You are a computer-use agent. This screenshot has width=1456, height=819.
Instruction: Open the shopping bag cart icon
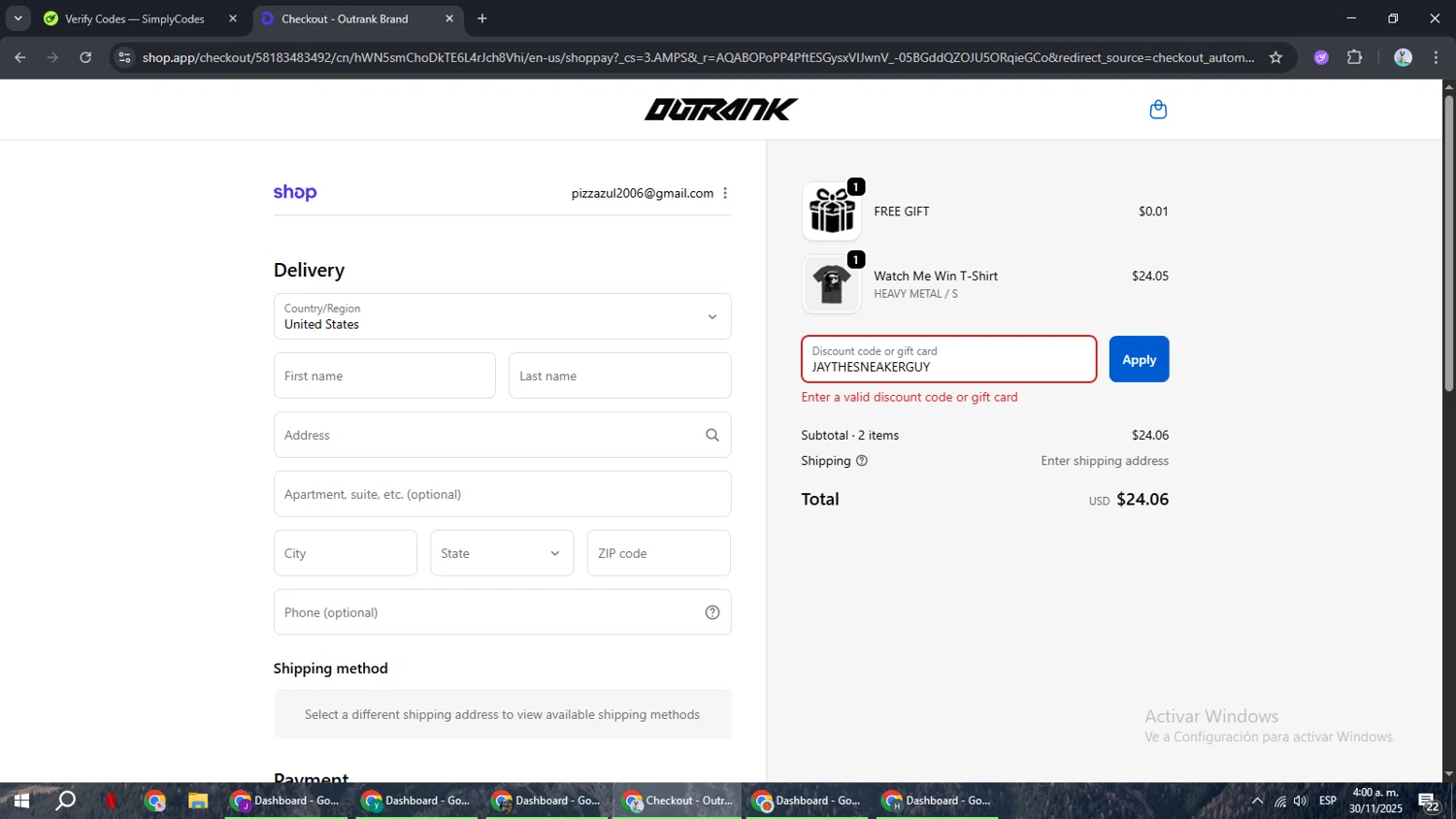click(x=1158, y=110)
